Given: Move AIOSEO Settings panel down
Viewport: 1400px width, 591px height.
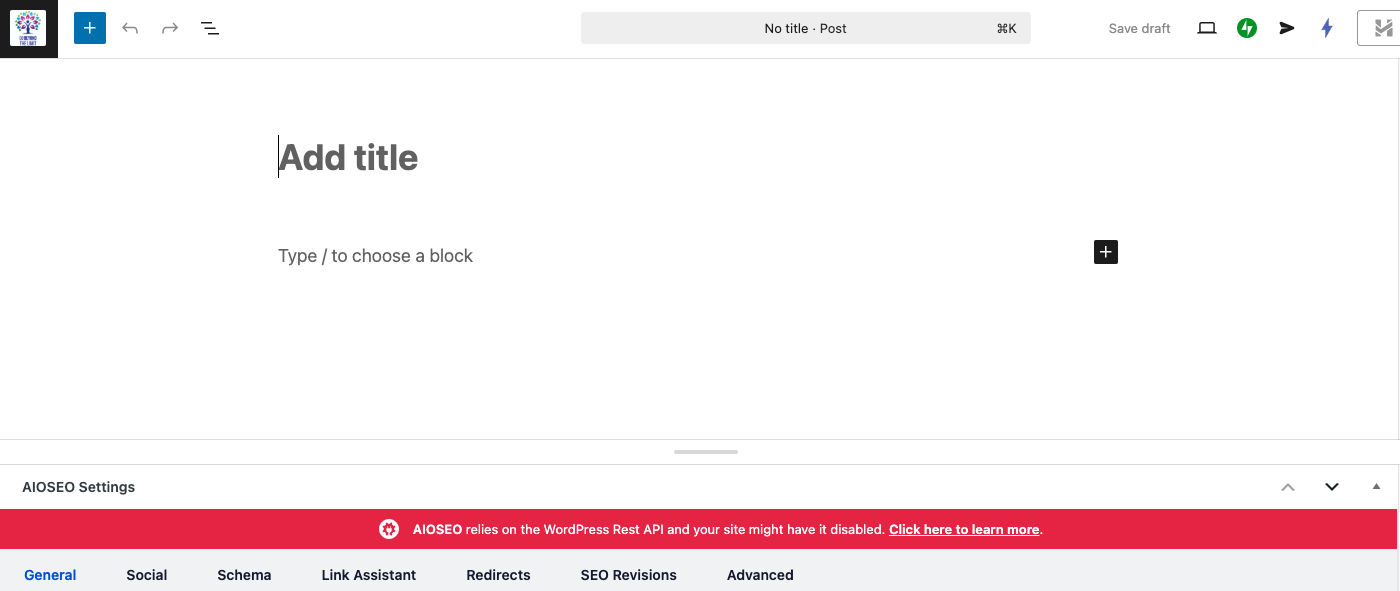Looking at the screenshot, I should pos(1332,487).
